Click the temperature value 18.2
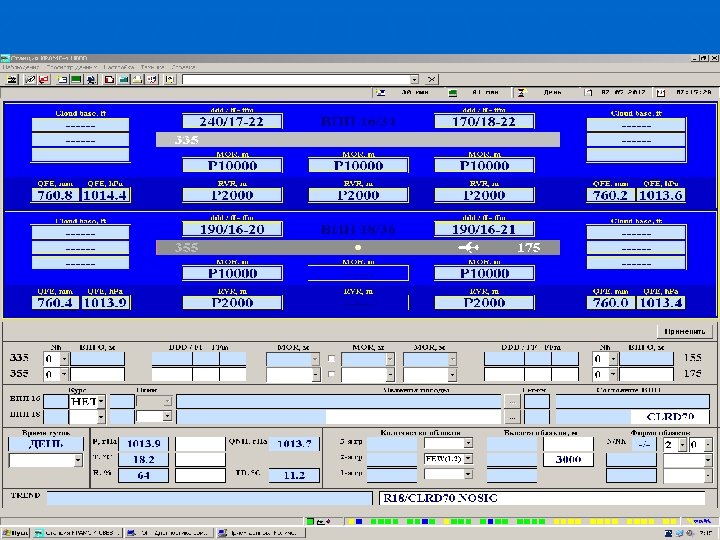Viewport: 720px width, 540px height. 143,459
